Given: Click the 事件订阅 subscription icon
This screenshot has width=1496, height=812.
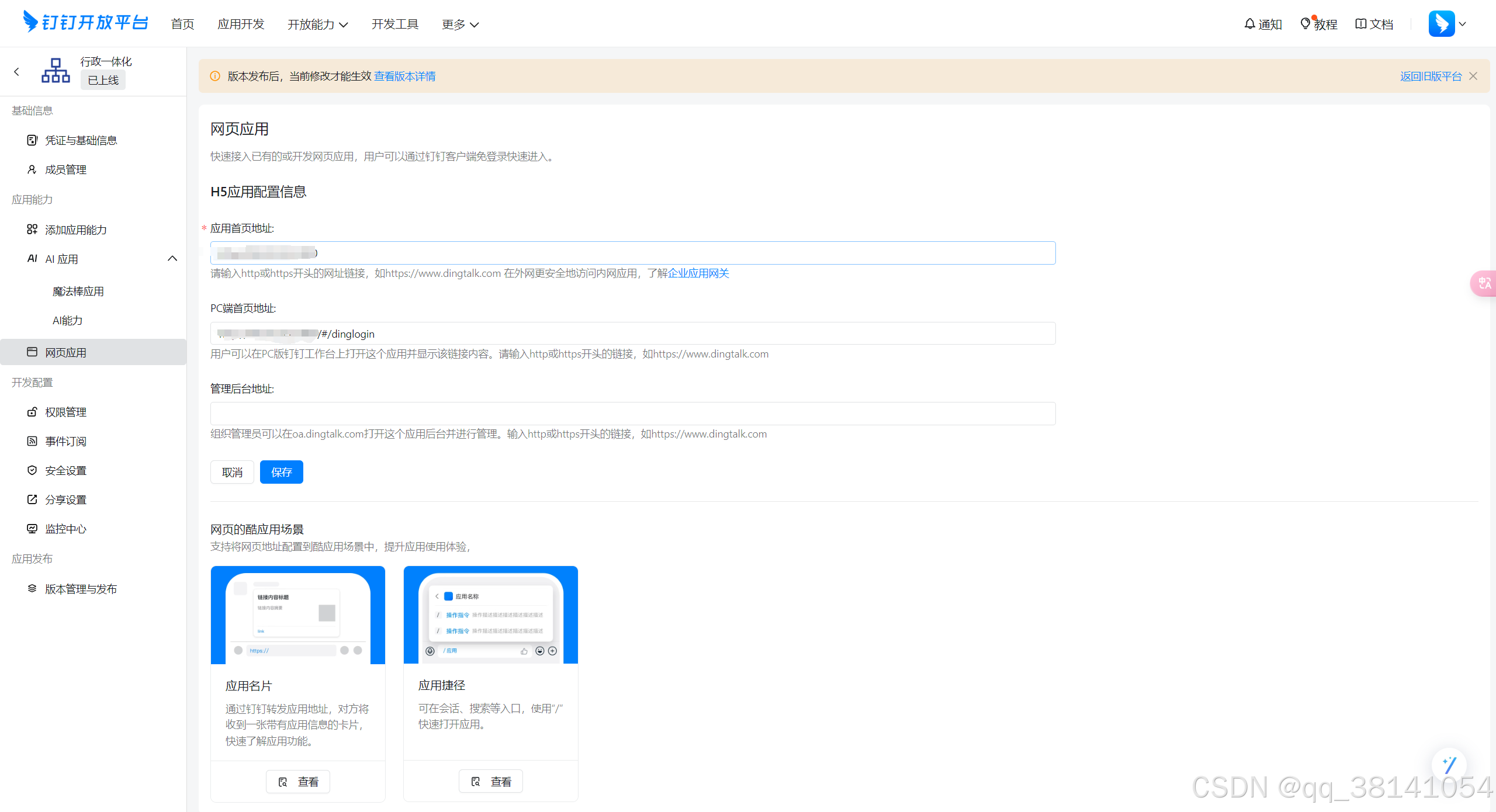Looking at the screenshot, I should 32,440.
